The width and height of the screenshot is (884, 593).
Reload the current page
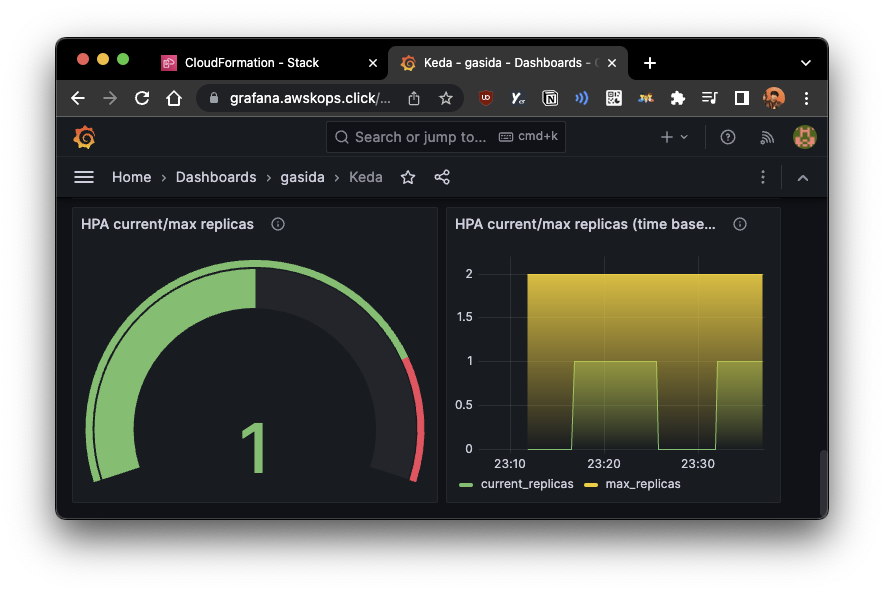[x=142, y=99]
